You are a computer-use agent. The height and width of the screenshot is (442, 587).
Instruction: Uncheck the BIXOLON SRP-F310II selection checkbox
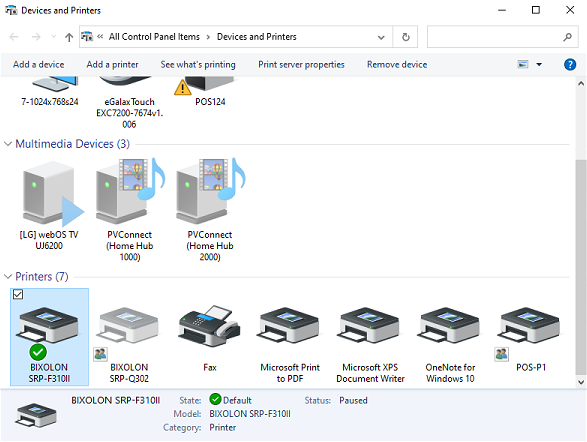pyautogui.click(x=18, y=295)
